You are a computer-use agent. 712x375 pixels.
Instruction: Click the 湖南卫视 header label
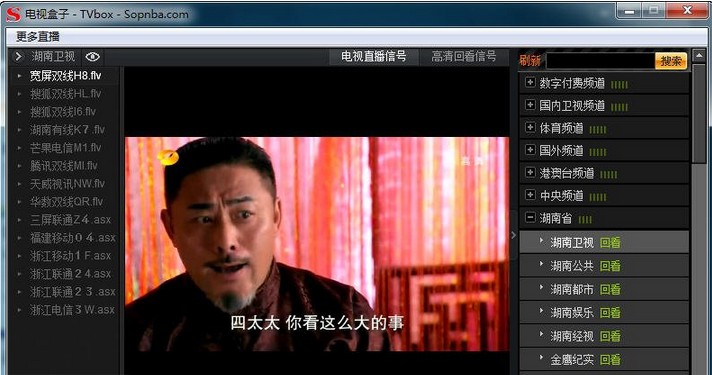point(53,56)
